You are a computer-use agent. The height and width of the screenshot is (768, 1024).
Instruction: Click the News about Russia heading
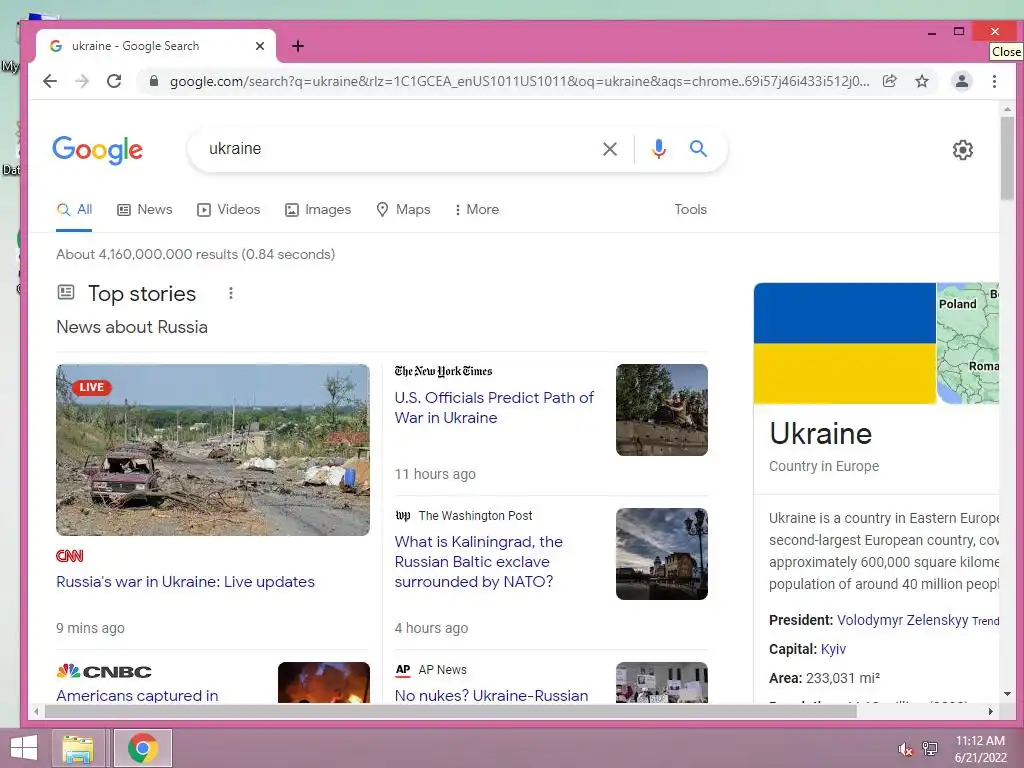[132, 327]
